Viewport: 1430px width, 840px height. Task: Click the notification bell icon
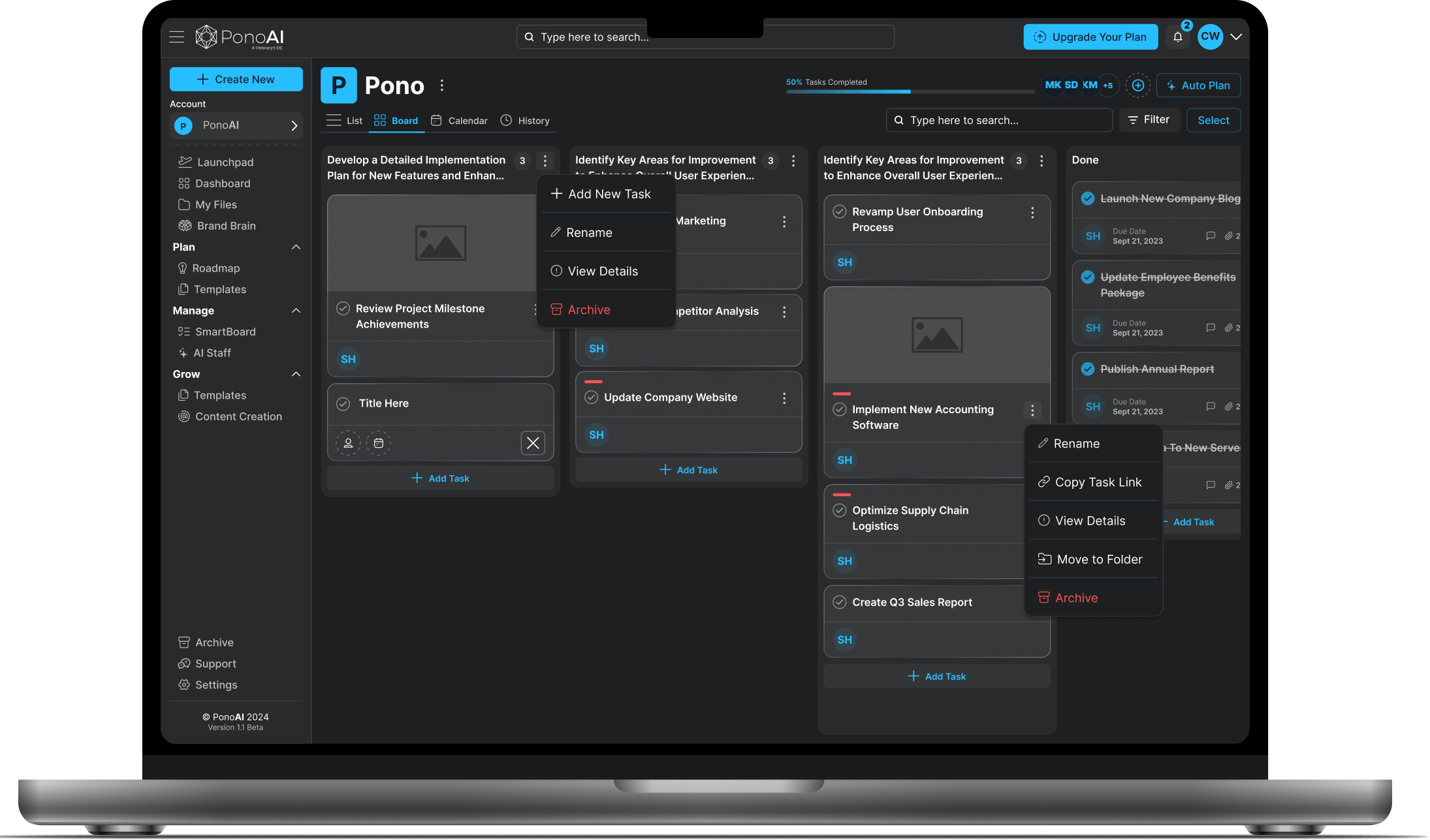pos(1177,37)
